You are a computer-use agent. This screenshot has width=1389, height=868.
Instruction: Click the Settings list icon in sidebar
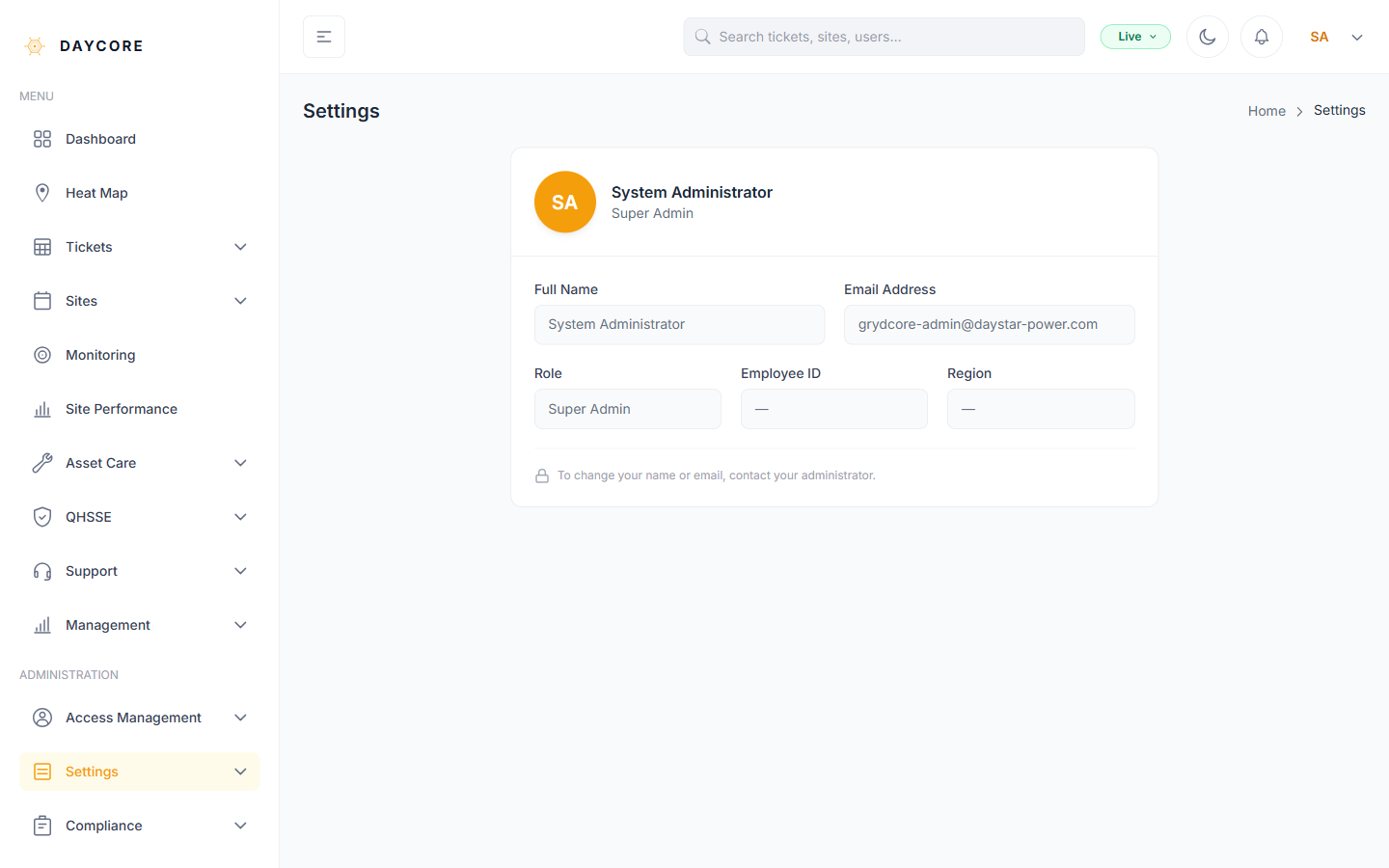point(42,772)
